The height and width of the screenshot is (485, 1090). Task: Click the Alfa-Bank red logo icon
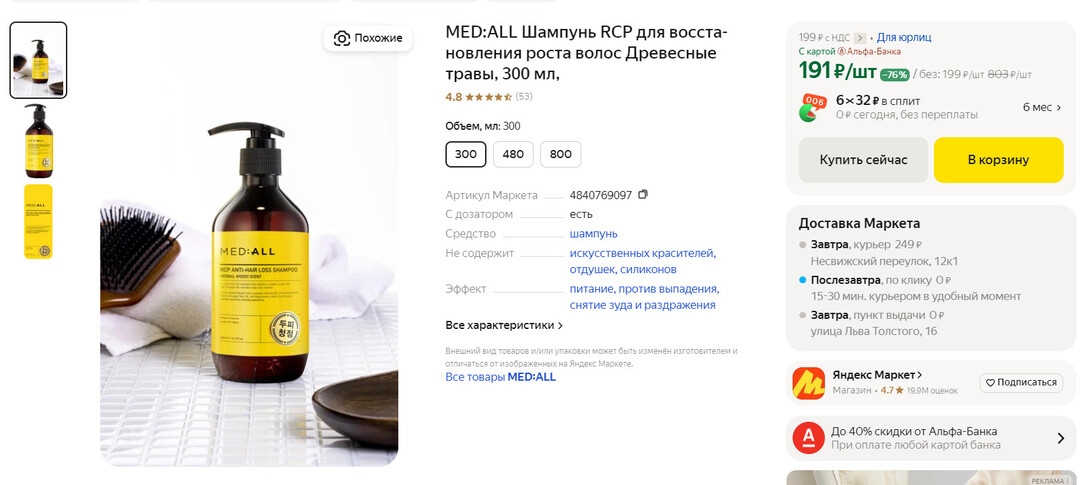[808, 438]
